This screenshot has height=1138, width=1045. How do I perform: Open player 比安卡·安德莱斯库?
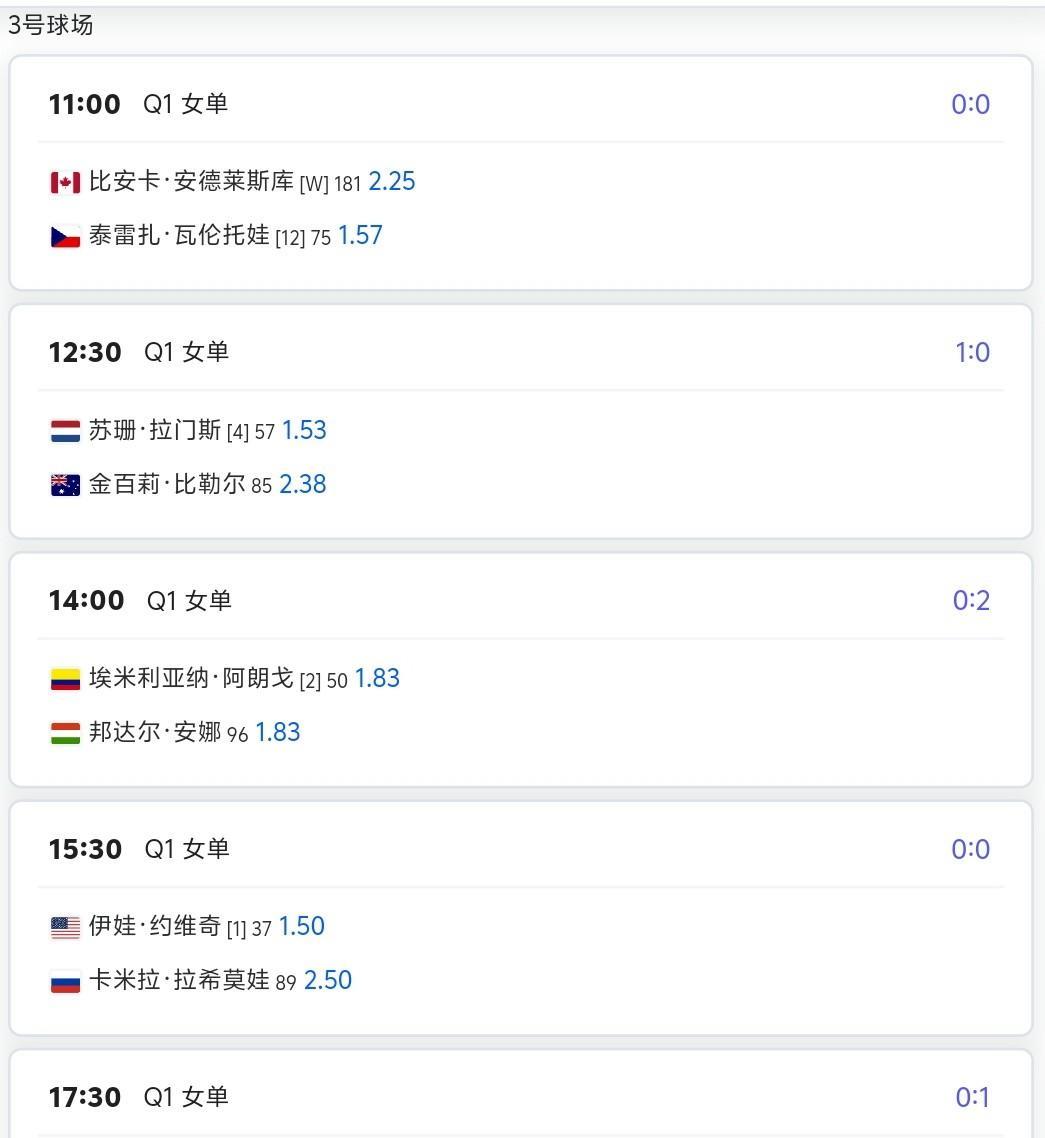click(x=191, y=182)
